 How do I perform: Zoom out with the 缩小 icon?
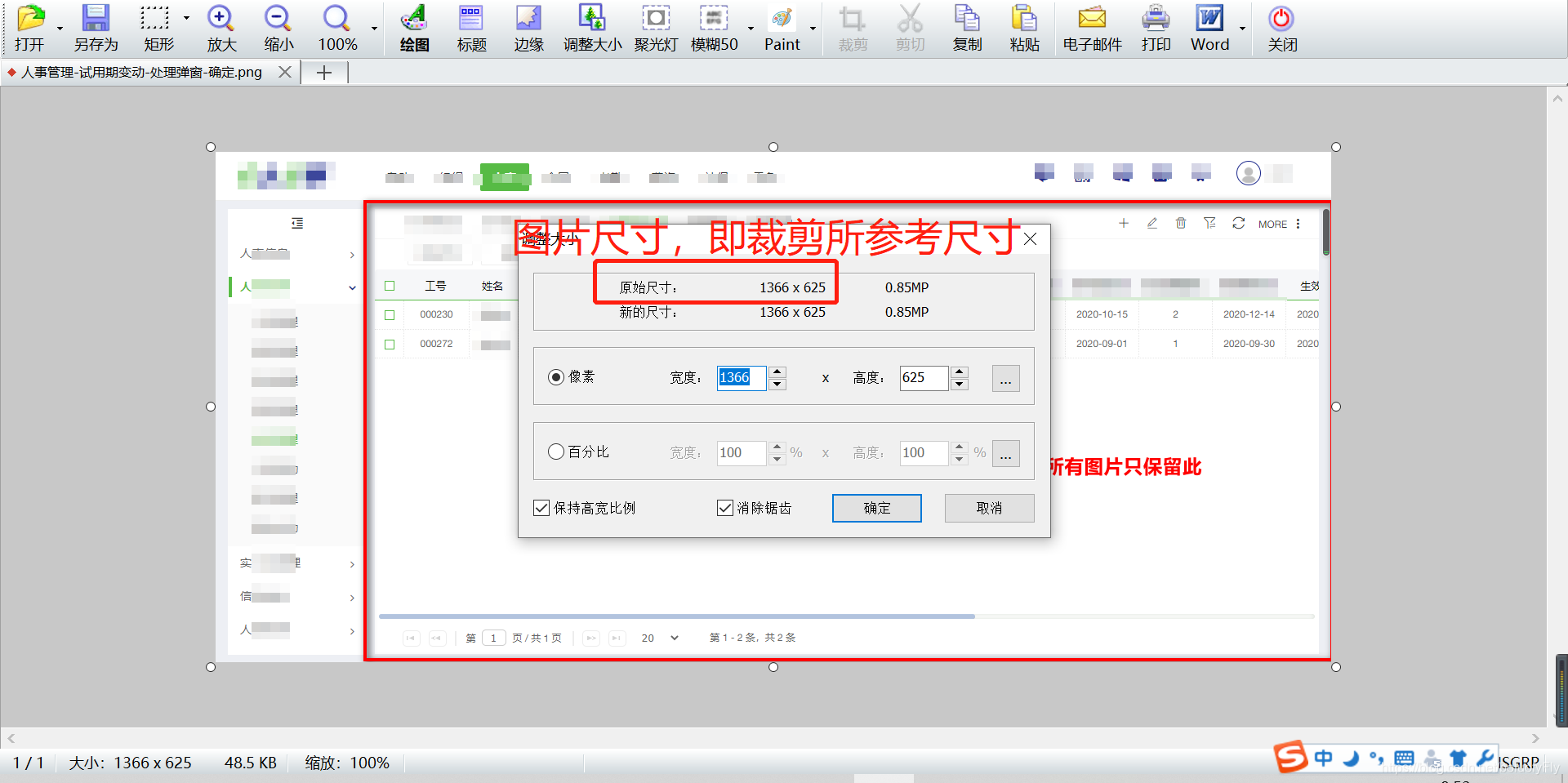pyautogui.click(x=278, y=28)
